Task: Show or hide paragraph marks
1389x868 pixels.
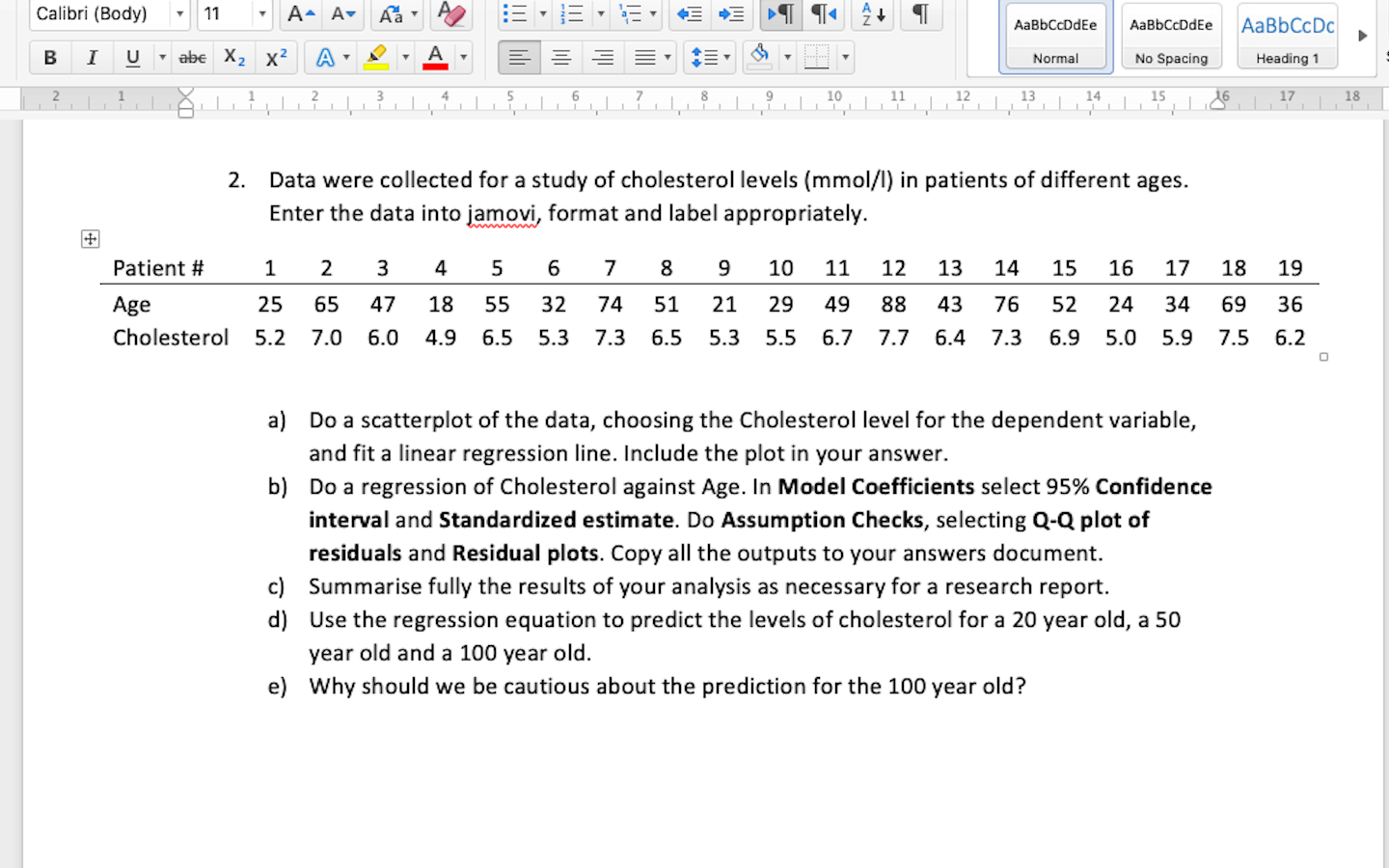Action: pyautogui.click(x=921, y=14)
